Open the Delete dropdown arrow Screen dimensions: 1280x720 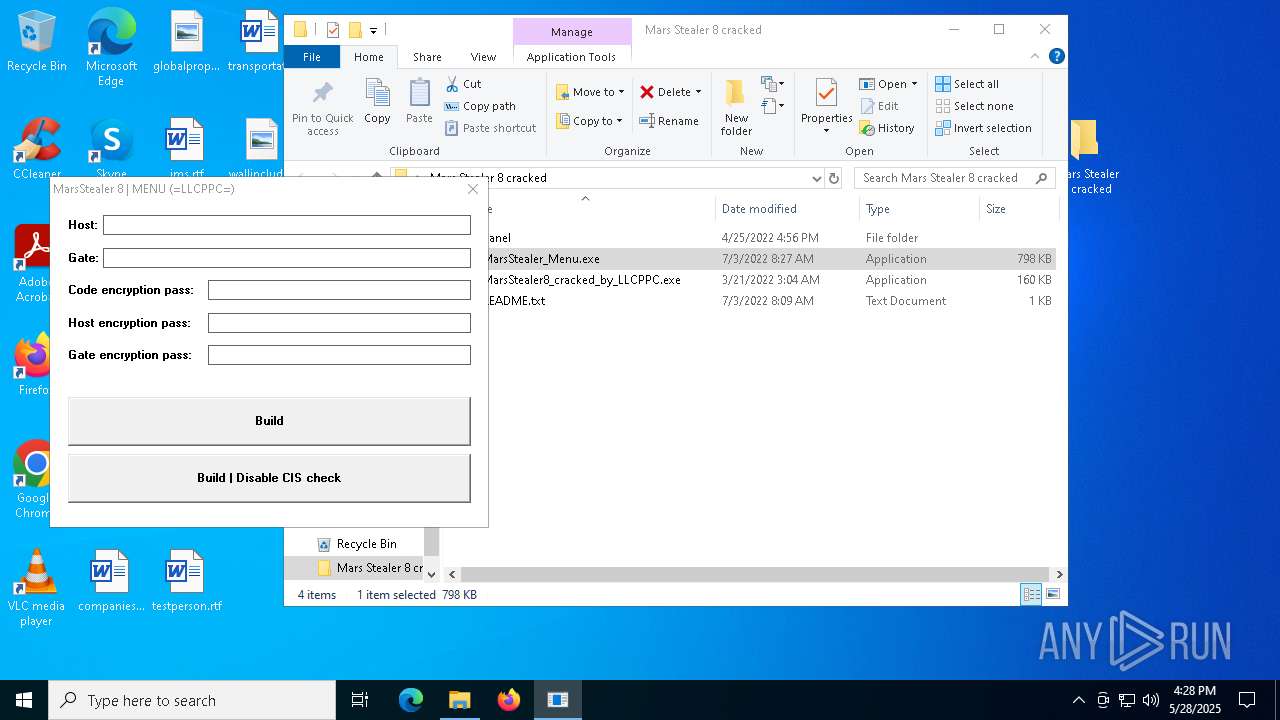[698, 92]
